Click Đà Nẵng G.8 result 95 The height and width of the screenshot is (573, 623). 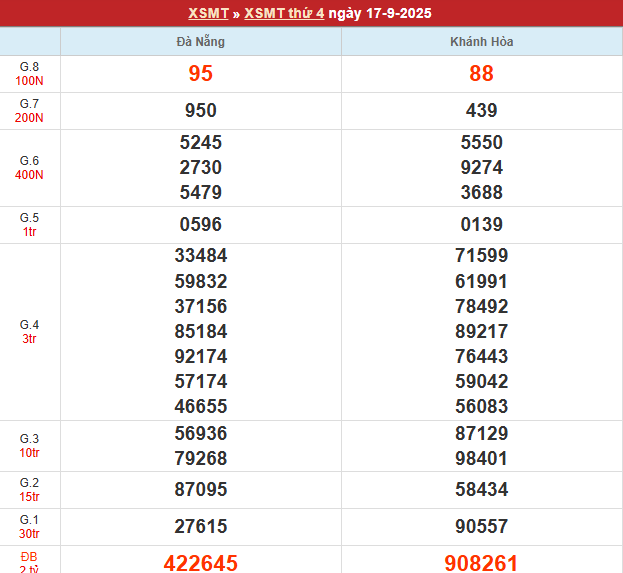pos(201,74)
